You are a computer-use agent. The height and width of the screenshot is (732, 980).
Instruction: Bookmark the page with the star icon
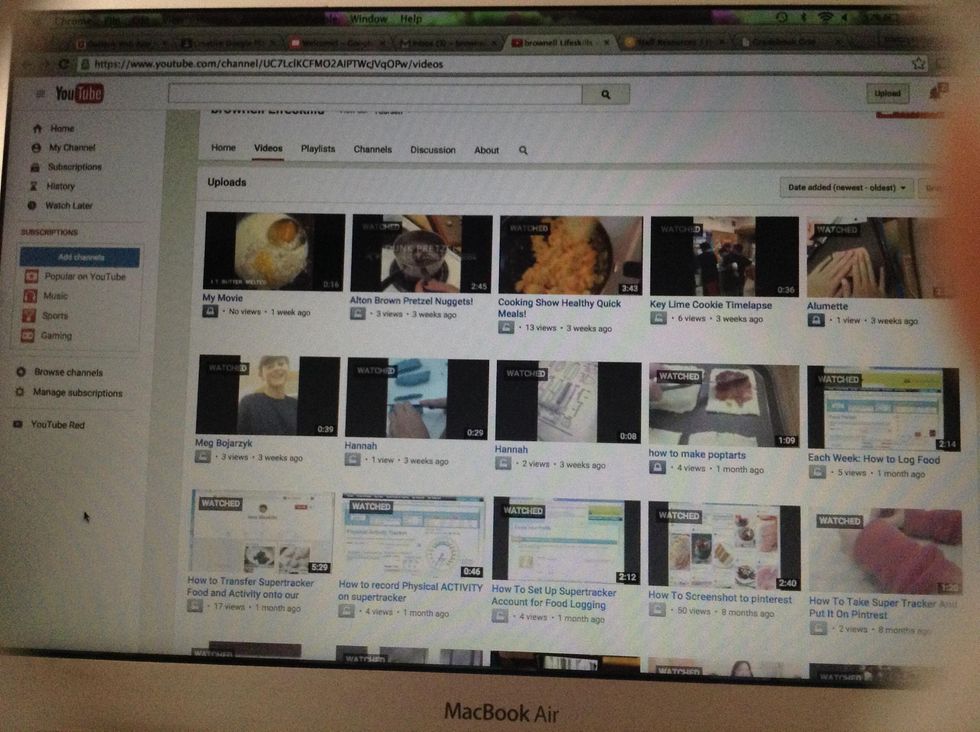pyautogui.click(x=918, y=63)
